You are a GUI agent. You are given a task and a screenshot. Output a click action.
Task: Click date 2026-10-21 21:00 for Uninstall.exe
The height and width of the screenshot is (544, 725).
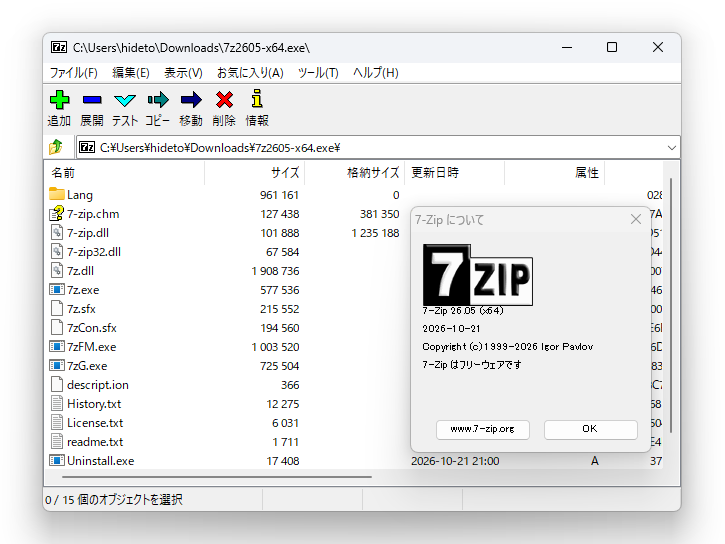[x=455, y=461]
